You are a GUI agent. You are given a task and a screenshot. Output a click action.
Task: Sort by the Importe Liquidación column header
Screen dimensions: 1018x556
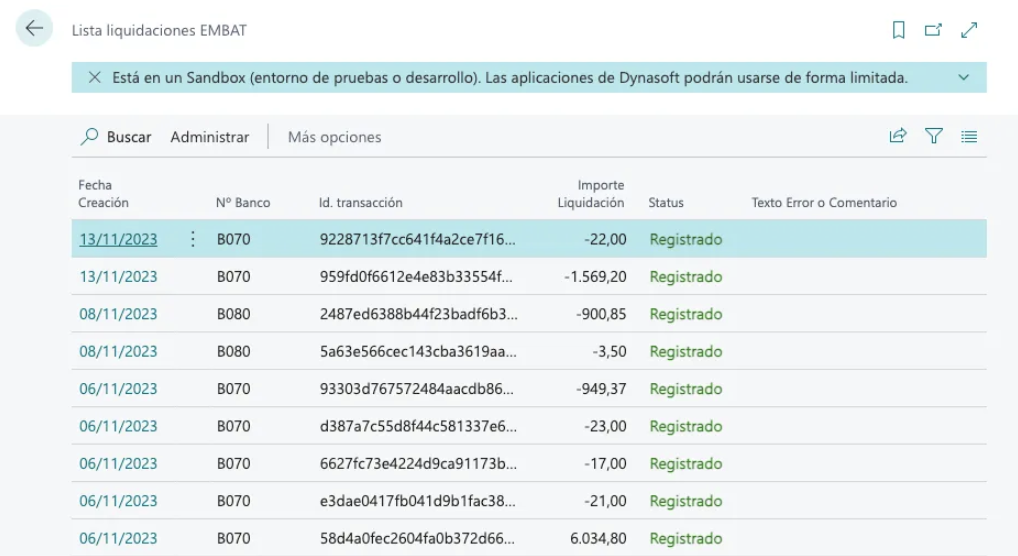tap(591, 194)
